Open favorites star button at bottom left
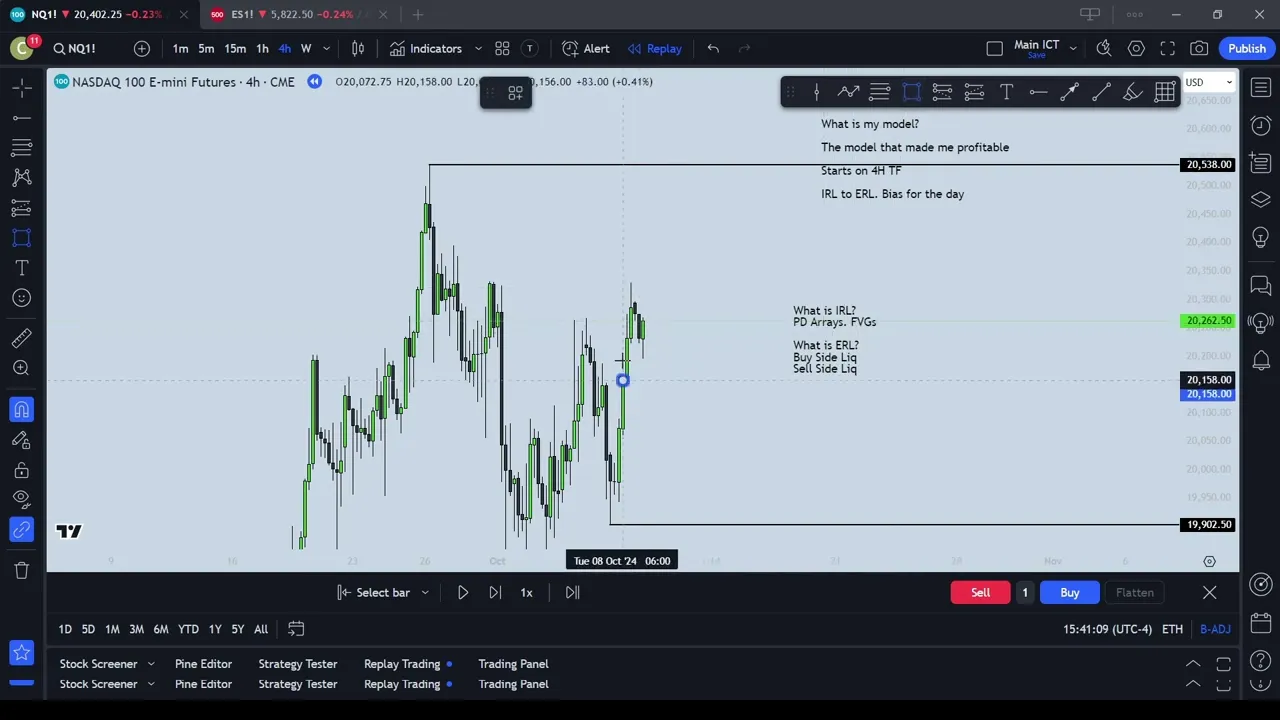Image resolution: width=1280 pixels, height=720 pixels. (21, 653)
